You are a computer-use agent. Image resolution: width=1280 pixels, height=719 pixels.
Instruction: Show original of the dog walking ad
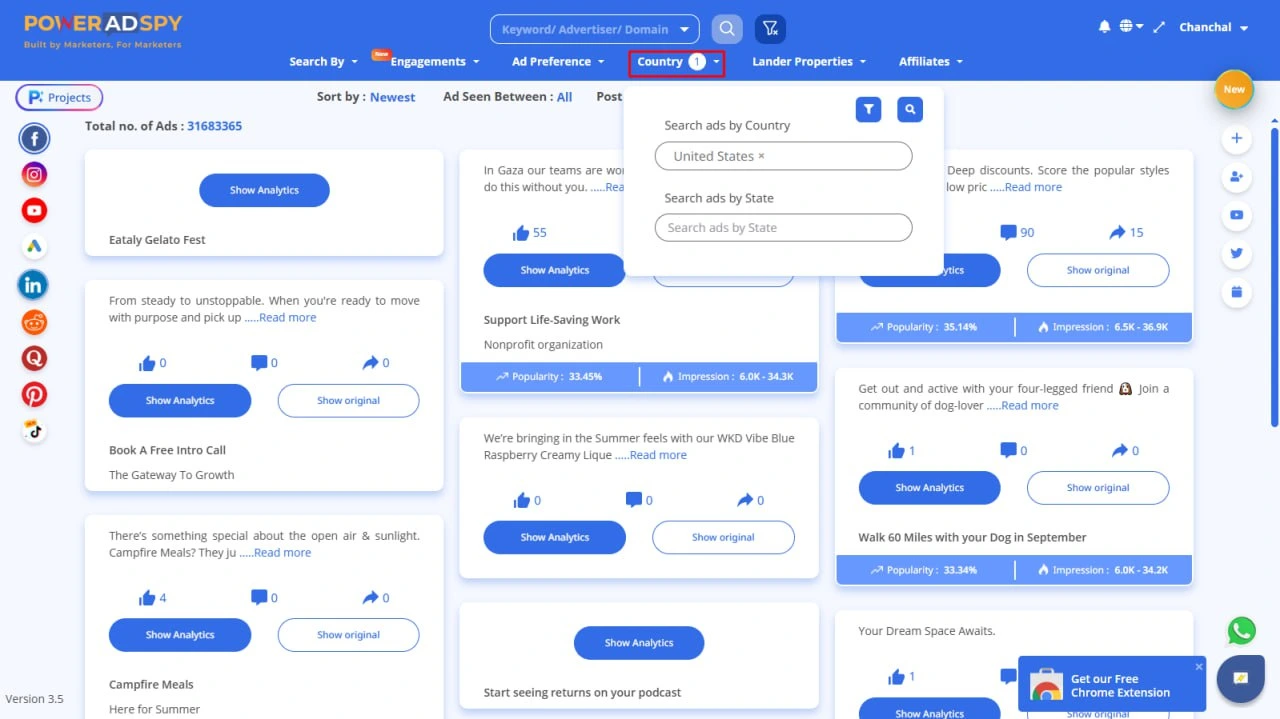[x=1098, y=488]
